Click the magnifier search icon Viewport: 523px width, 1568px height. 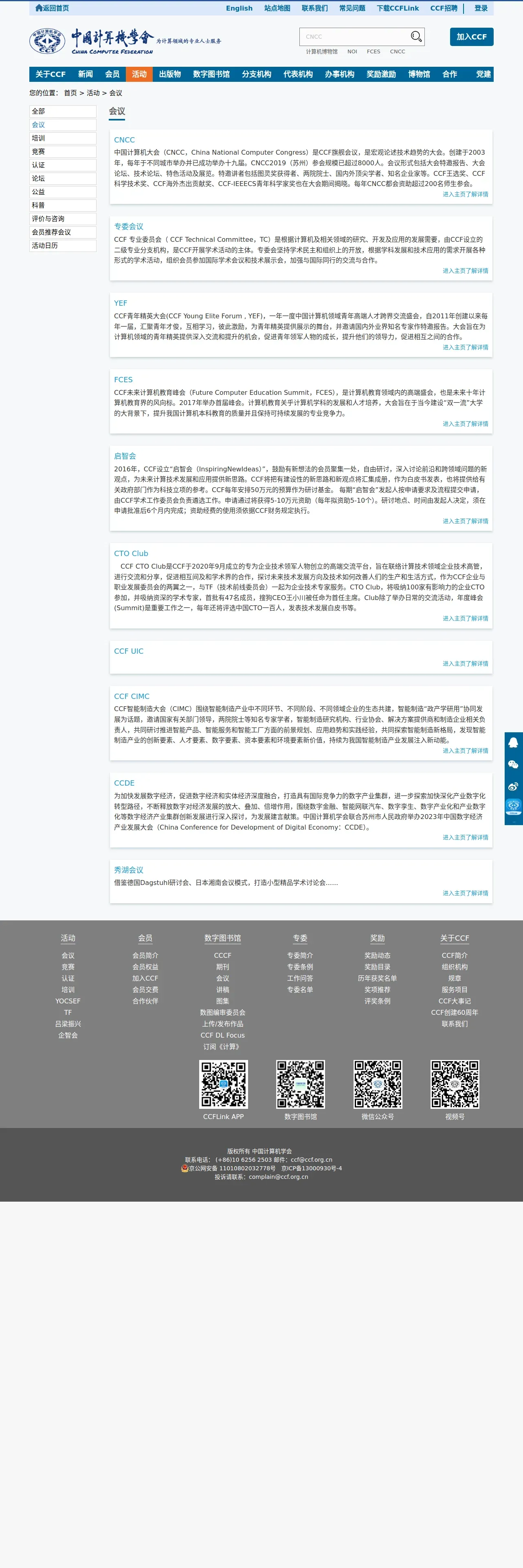point(416,37)
